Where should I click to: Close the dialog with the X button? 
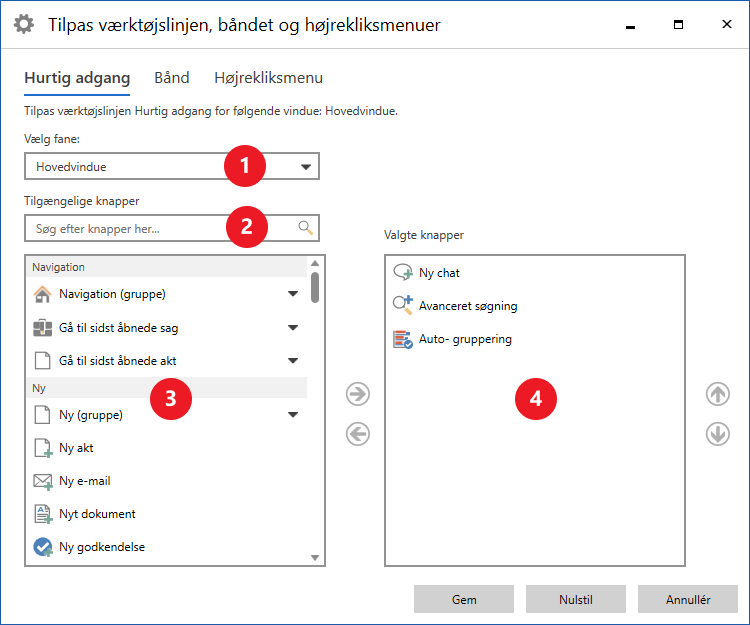pos(727,24)
